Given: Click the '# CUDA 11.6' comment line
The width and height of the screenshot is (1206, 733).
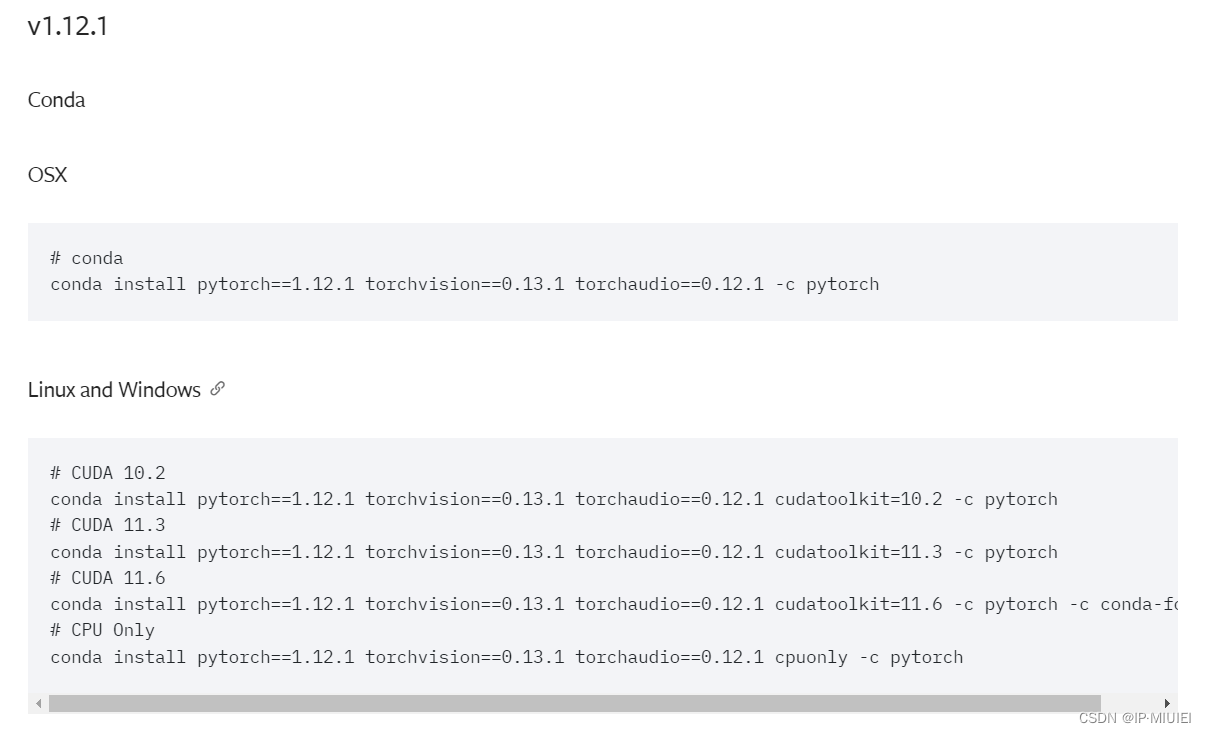Looking at the screenshot, I should pyautogui.click(x=108, y=578).
